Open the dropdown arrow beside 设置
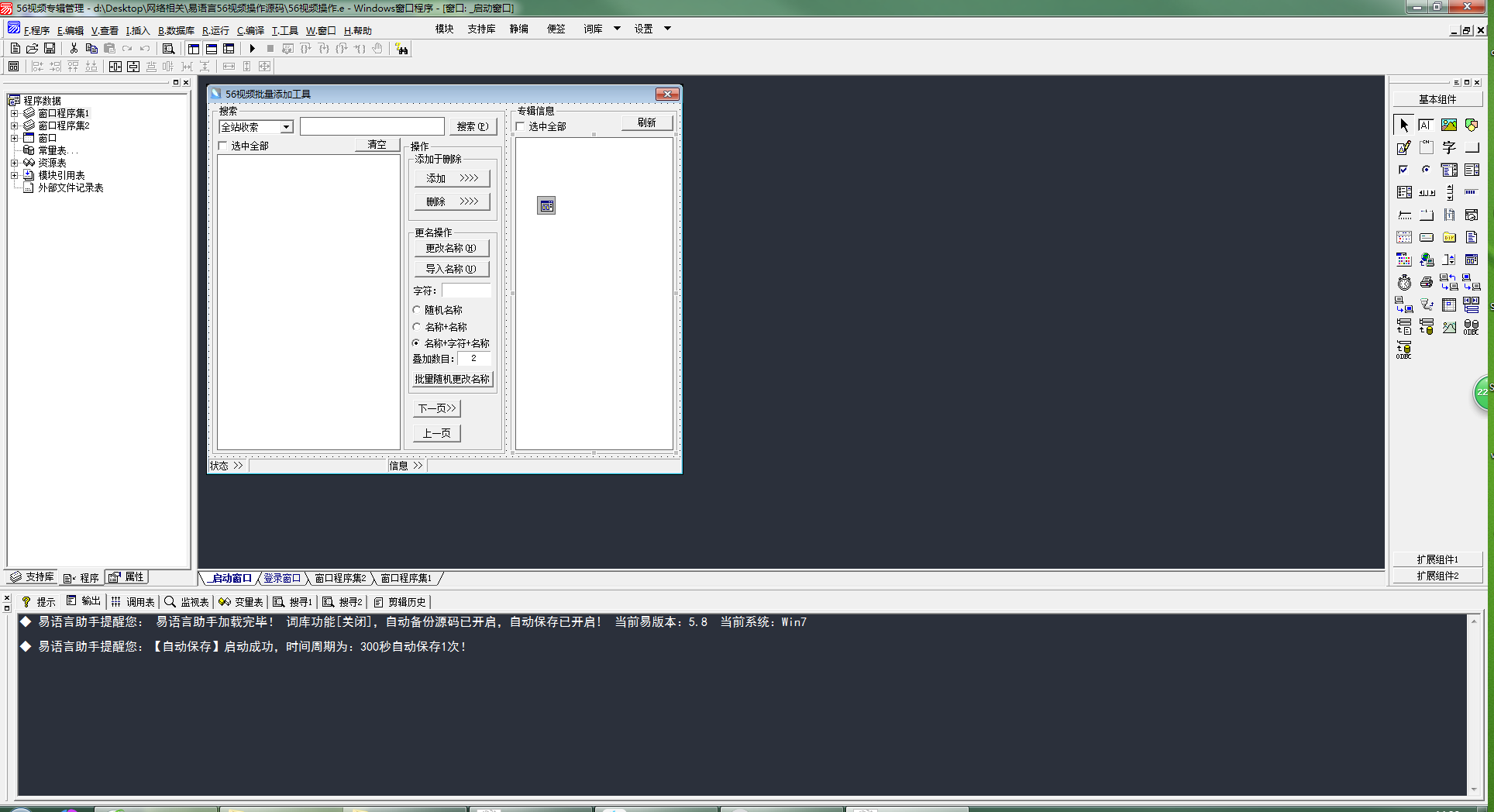 click(667, 29)
